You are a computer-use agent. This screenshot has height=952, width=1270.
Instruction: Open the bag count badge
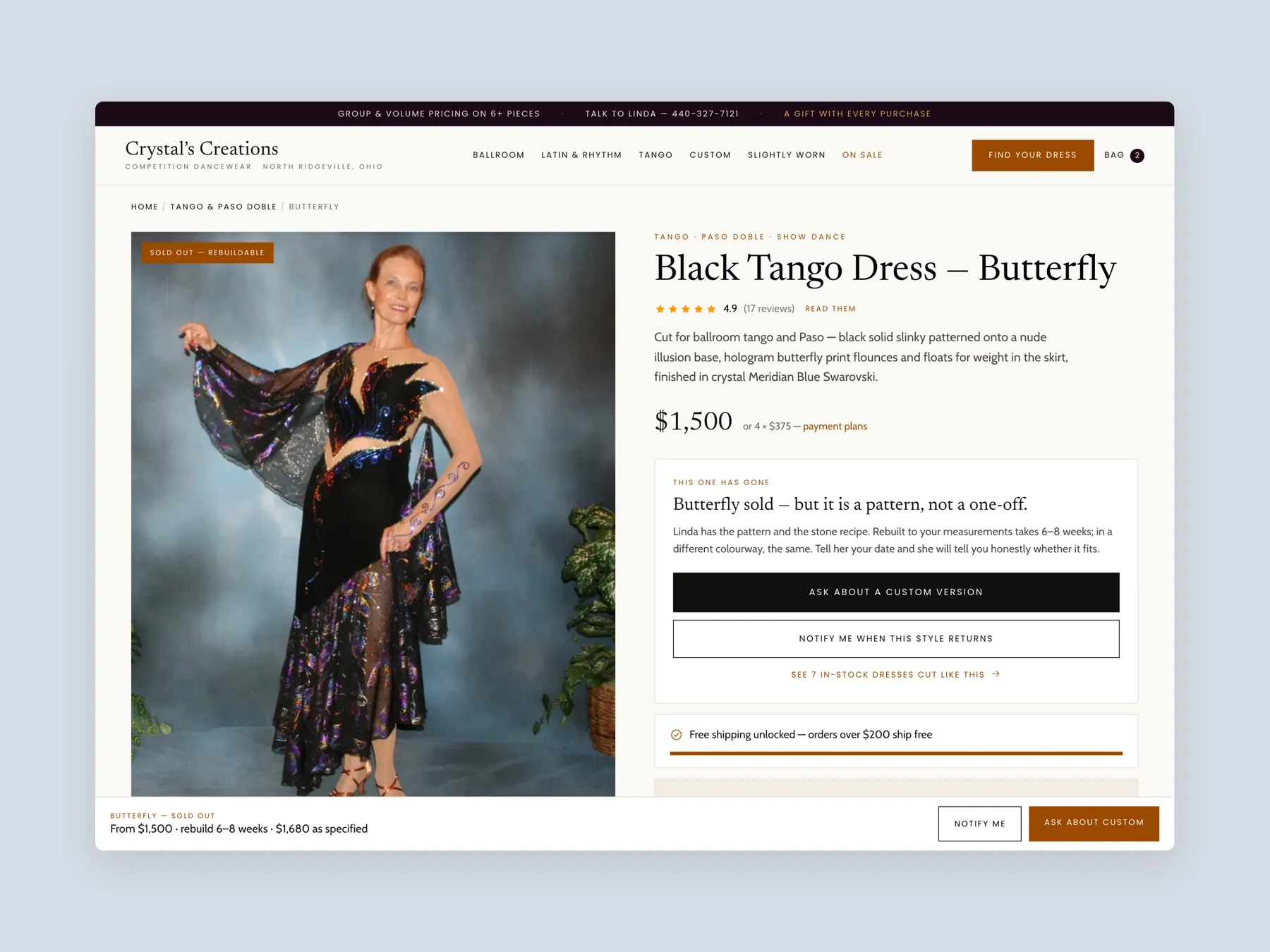tap(1137, 155)
